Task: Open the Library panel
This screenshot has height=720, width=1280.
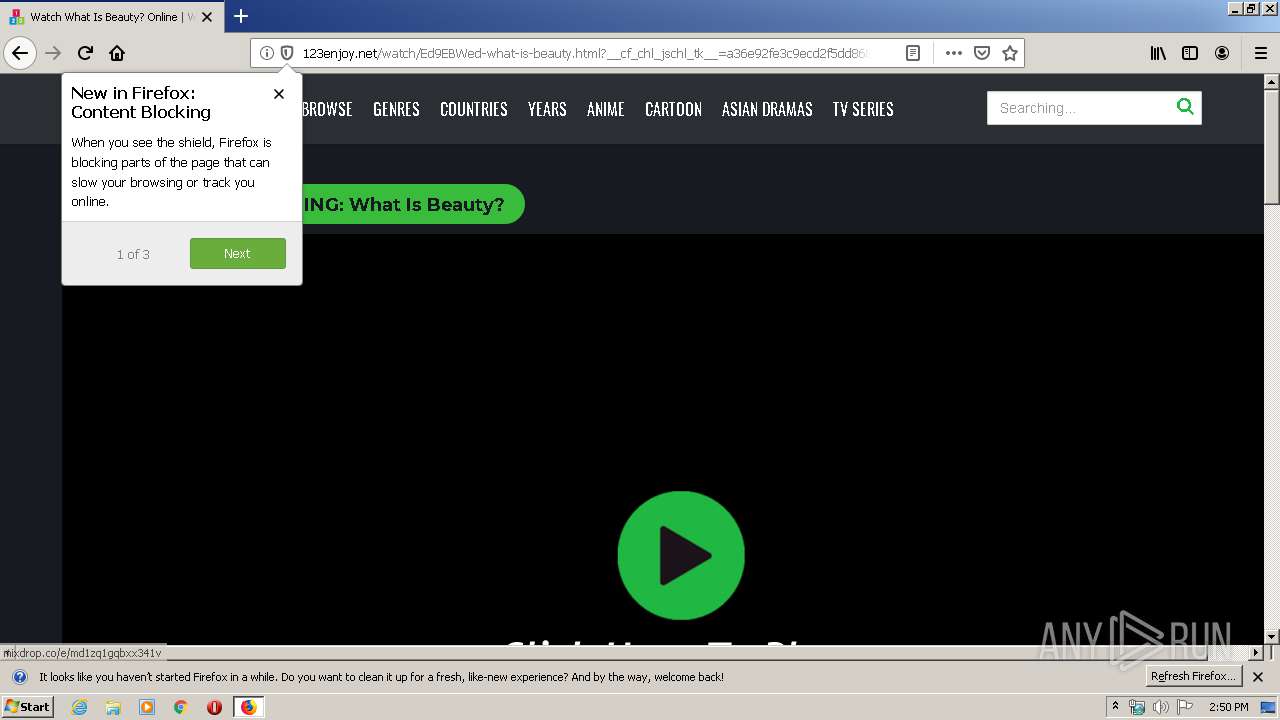Action: coord(1158,53)
